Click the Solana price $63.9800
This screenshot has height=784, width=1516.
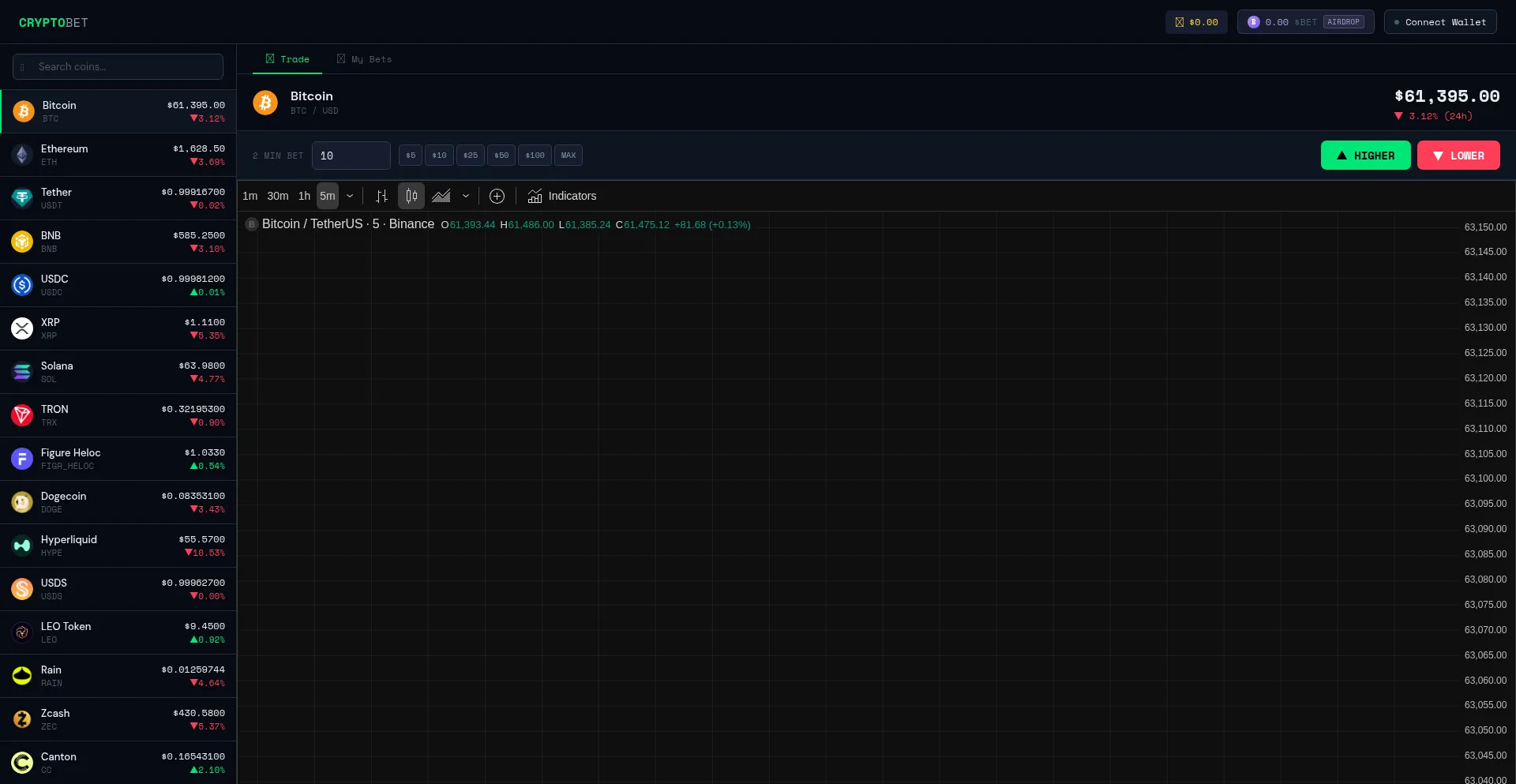pos(202,366)
